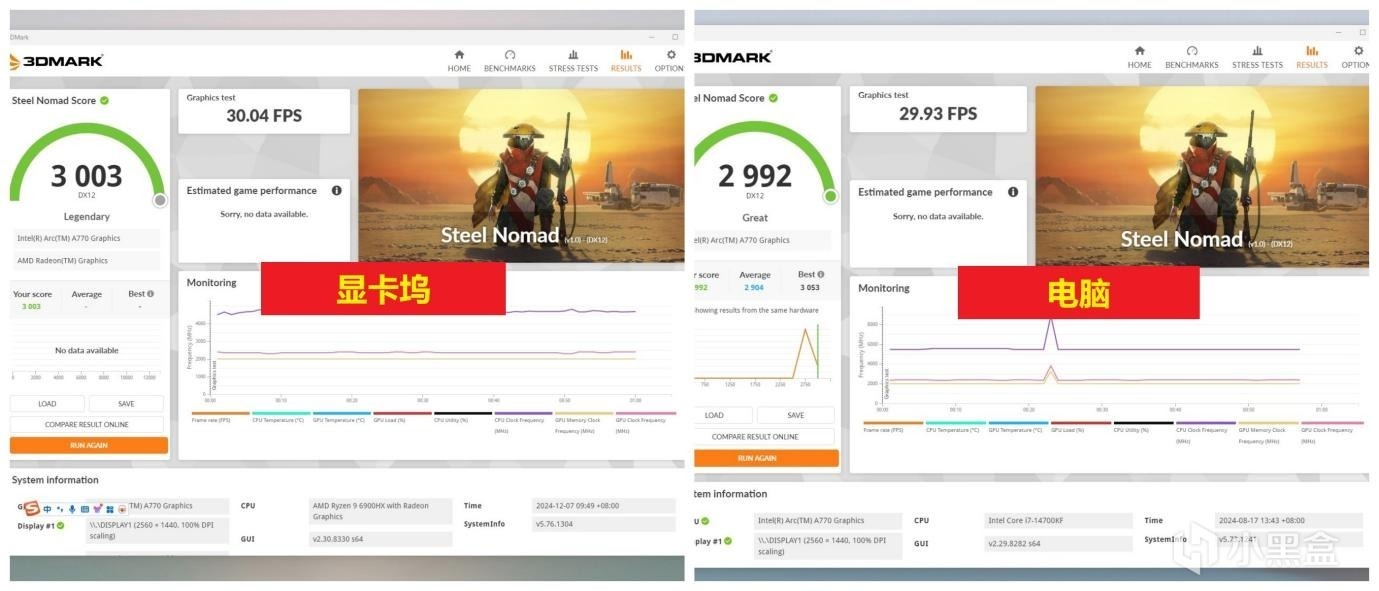Open skin shirt icon on IME toolbar
1379x591 pixels.
pyautogui.click(x=97, y=508)
